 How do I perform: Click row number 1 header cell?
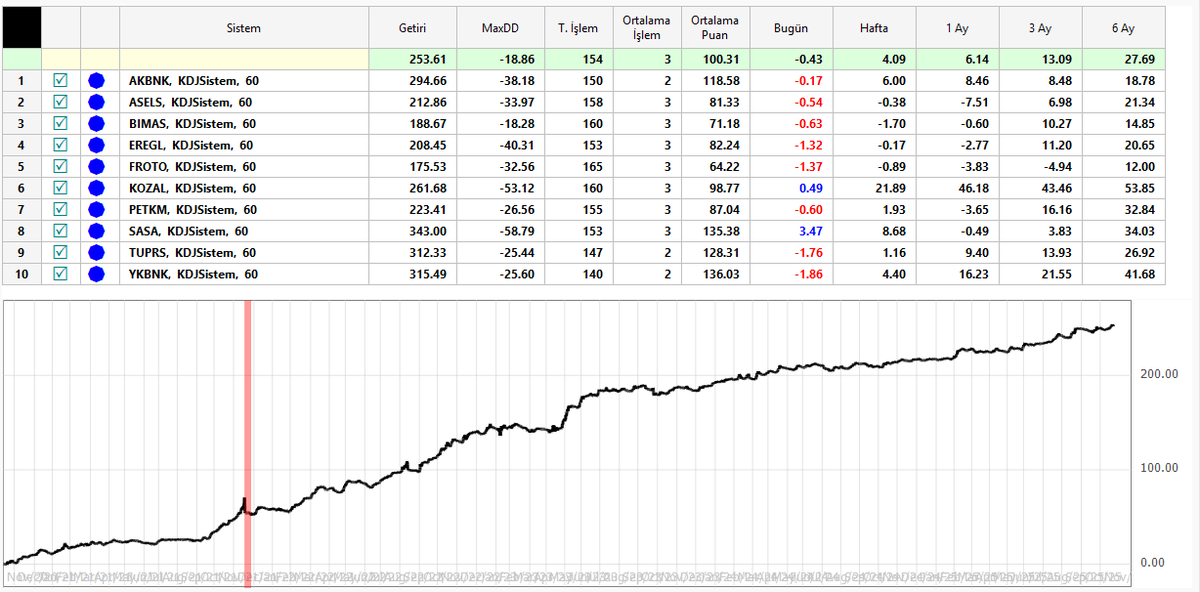[x=22, y=80]
